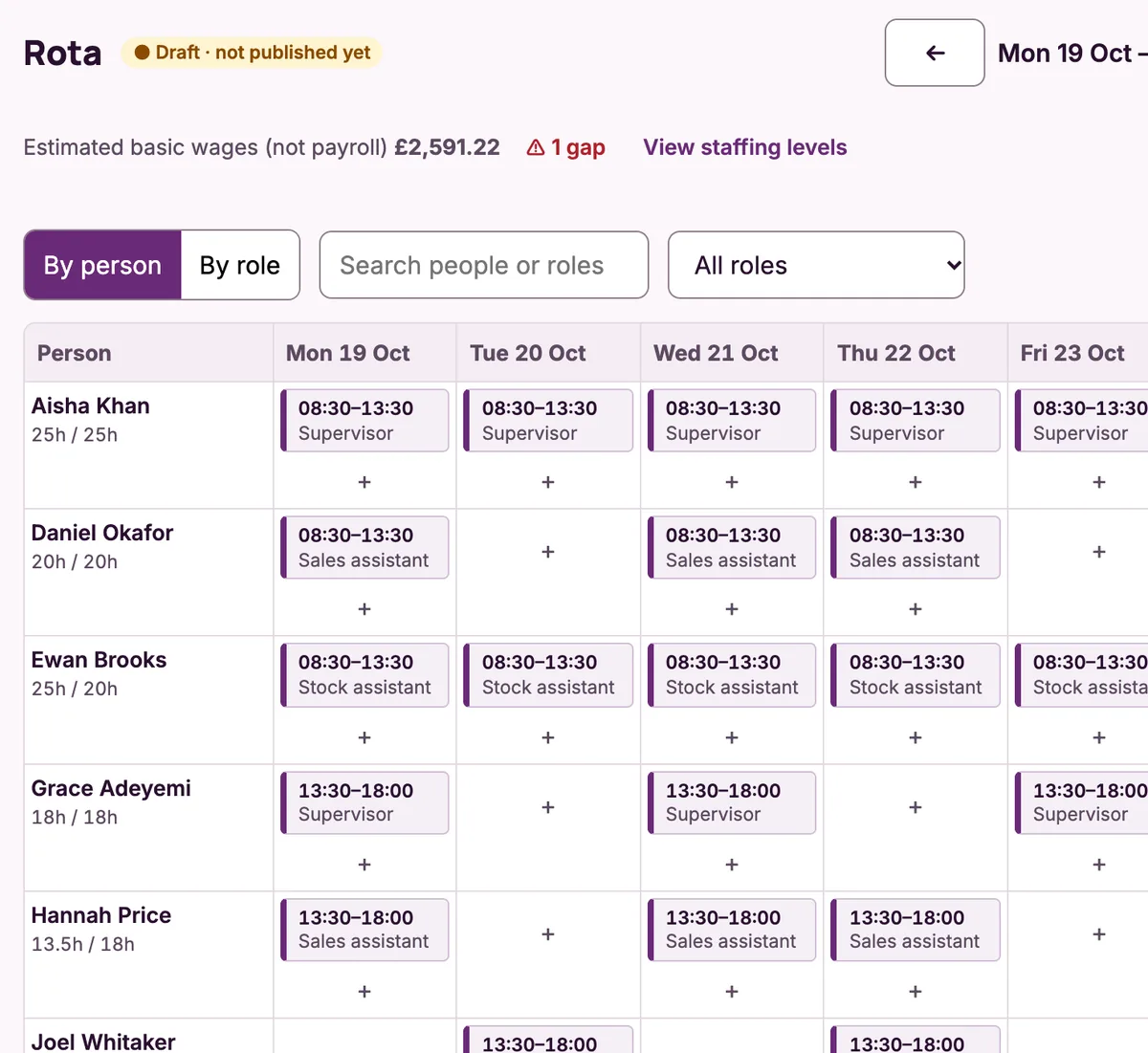Open Aisha Khan's Wednesday Supervisor shift
This screenshot has height=1053, width=1148.
(732, 420)
